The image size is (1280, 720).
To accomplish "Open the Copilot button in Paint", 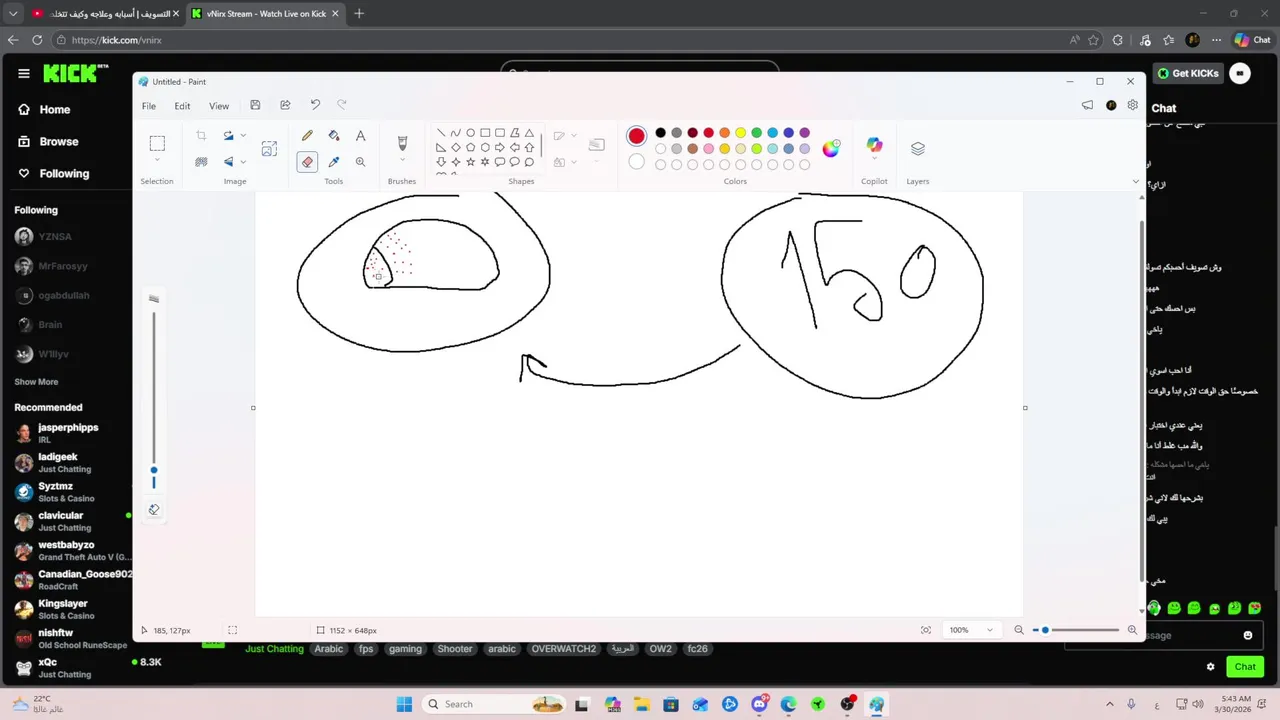I will (874, 147).
